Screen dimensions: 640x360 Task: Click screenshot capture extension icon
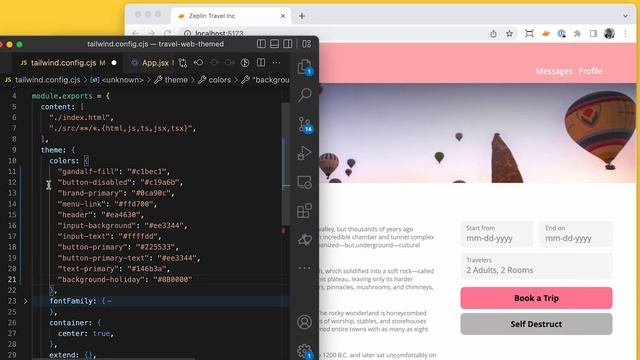(x=529, y=33)
